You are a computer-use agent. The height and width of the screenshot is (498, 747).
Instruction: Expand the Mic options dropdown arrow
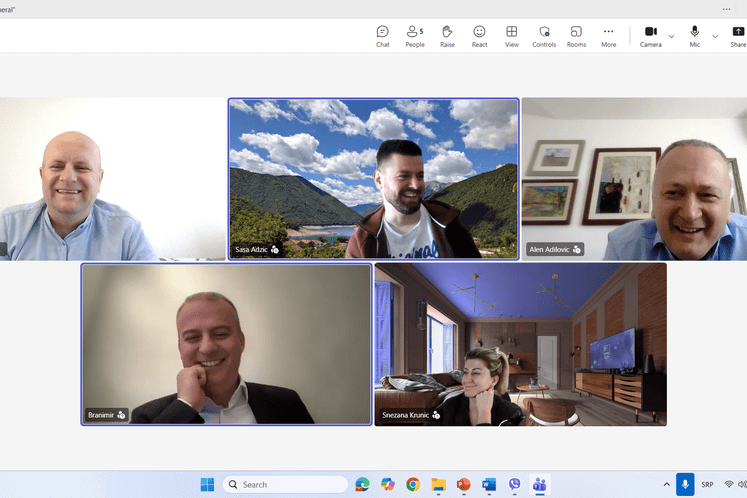click(x=715, y=36)
